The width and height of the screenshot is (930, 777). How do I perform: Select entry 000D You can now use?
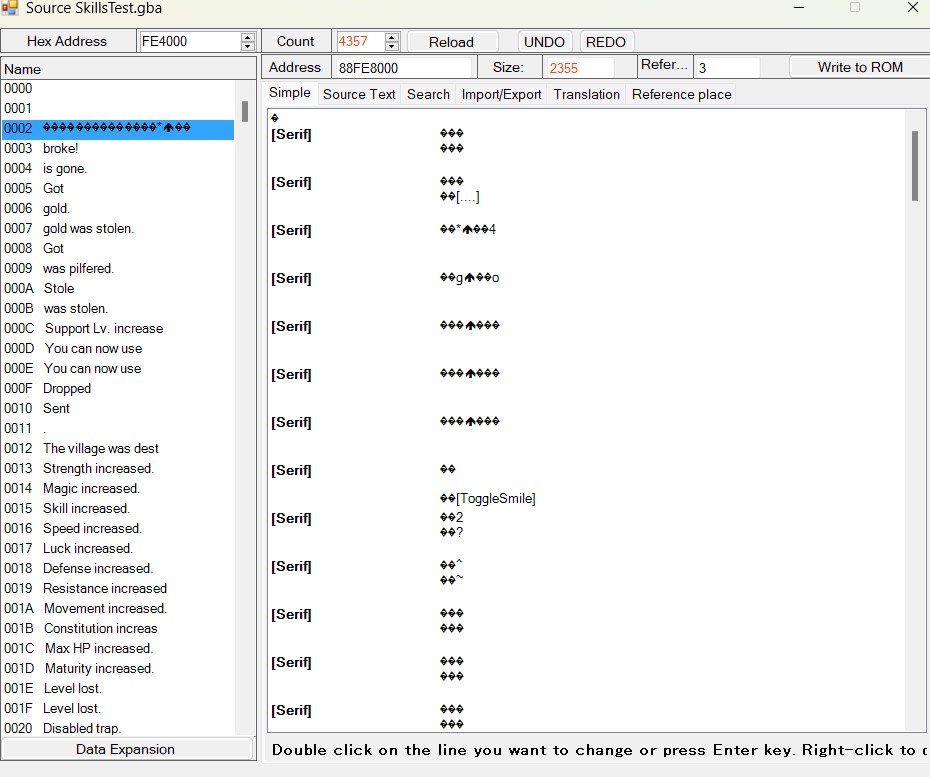118,349
